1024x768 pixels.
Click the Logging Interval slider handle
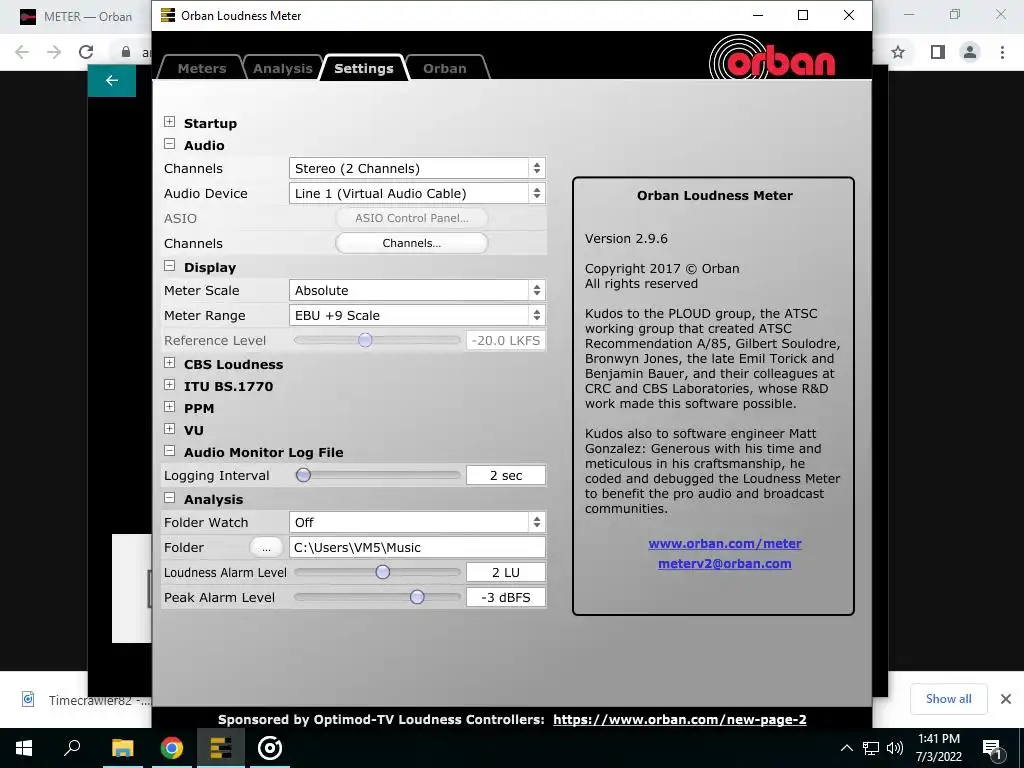point(303,475)
